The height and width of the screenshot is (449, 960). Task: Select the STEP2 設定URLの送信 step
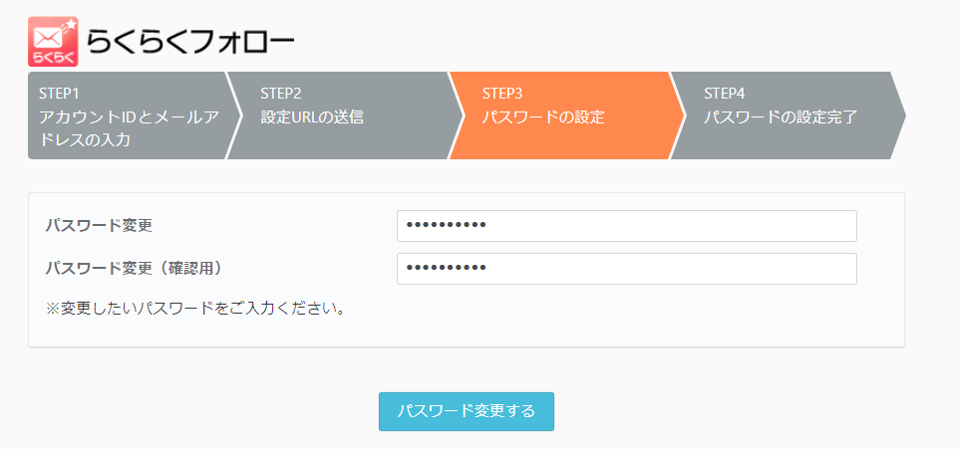[346, 116]
